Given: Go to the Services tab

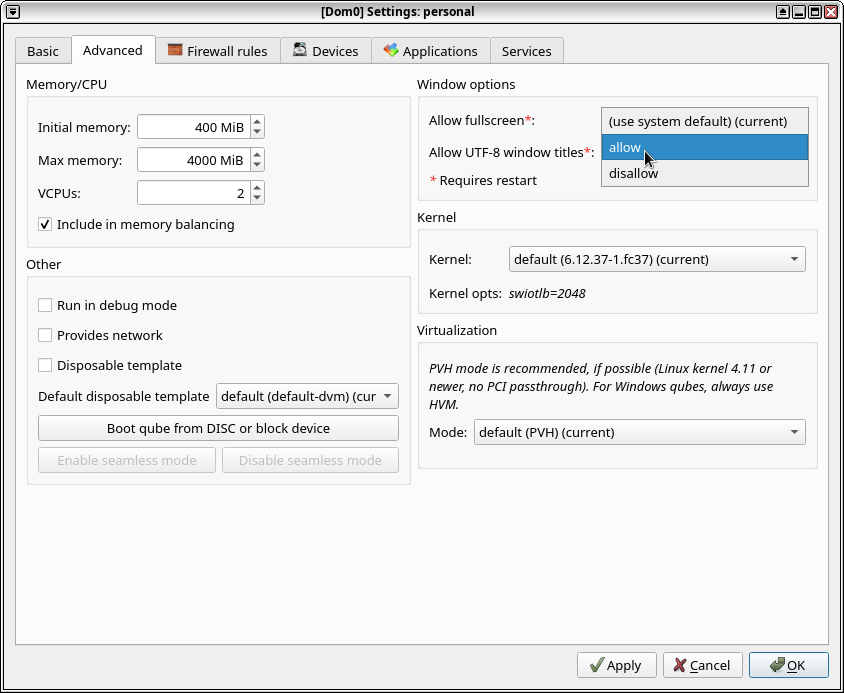Looking at the screenshot, I should (526, 51).
